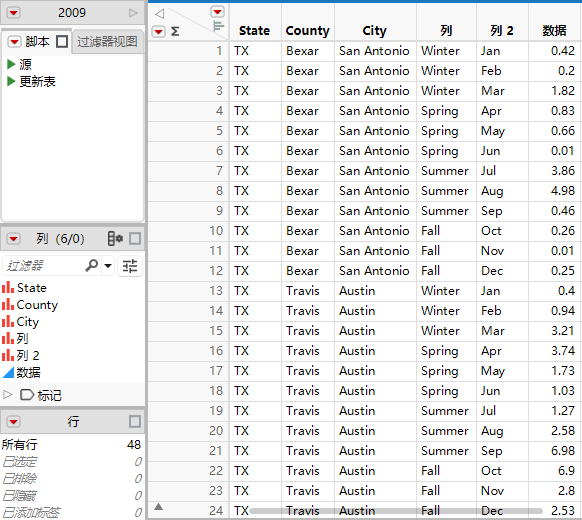Click the 已选定 row
582x520 pixels.
(72, 461)
